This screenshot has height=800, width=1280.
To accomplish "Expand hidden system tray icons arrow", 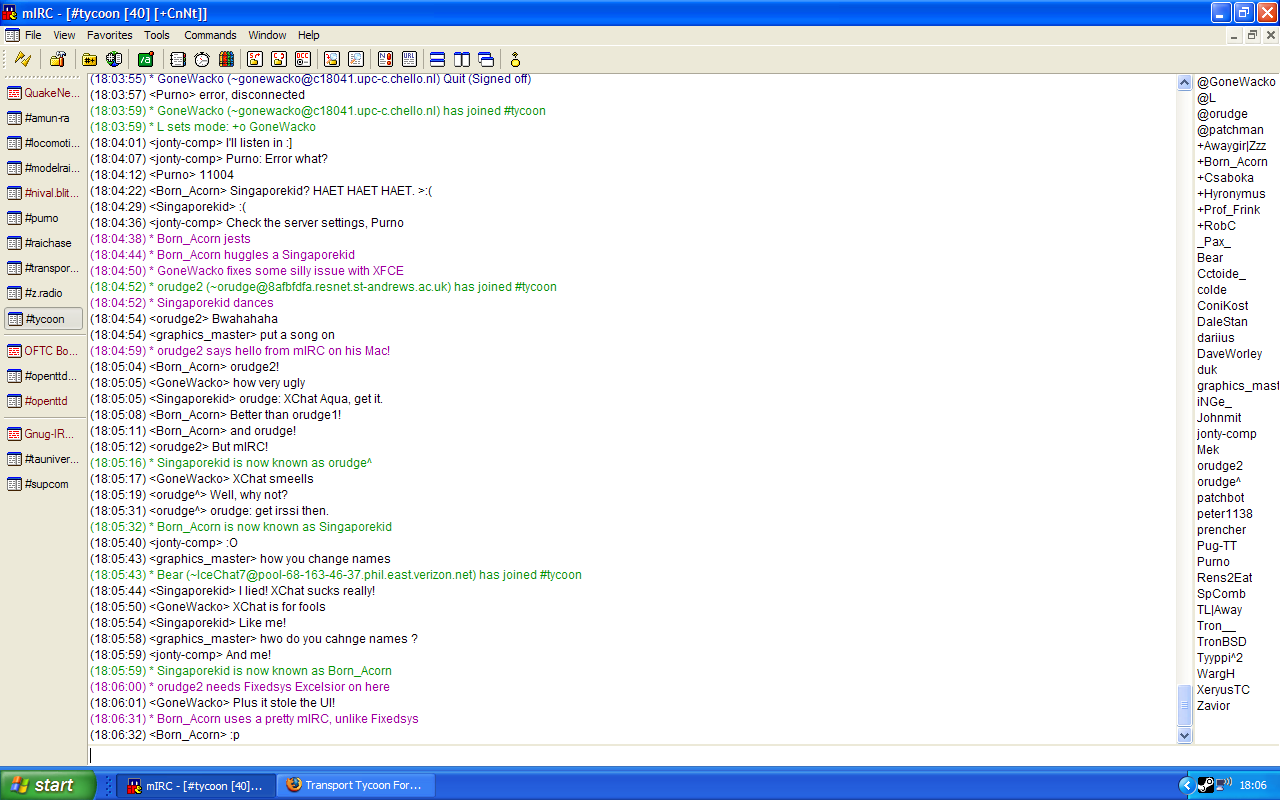I will [x=1186, y=785].
